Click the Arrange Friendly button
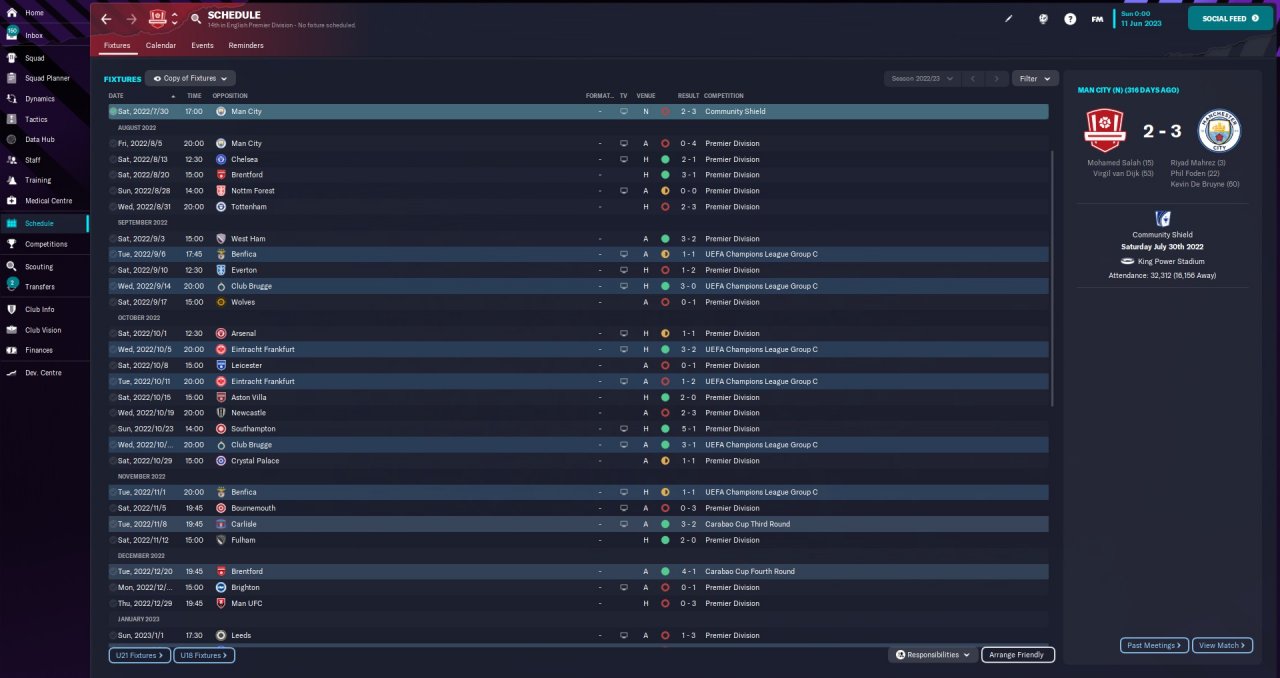 [x=1018, y=655]
